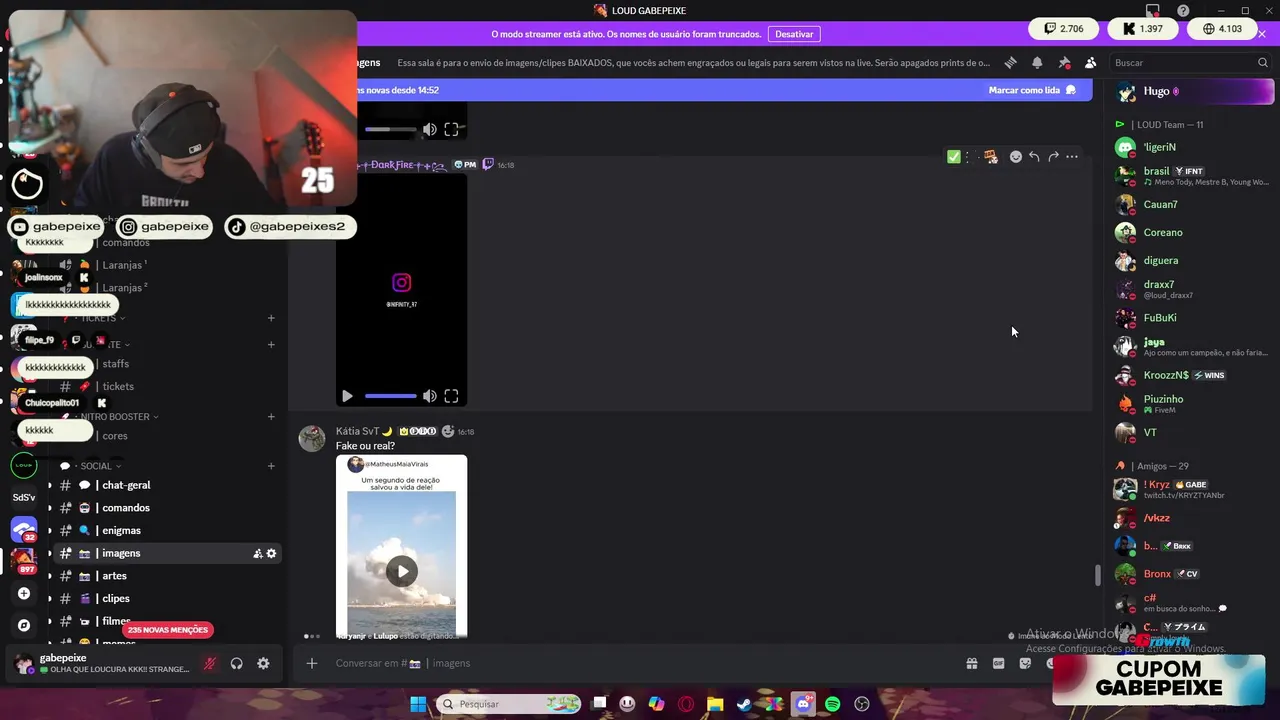Screen dimensions: 1280x720
Task: Open Windows Start menu
Action: (x=418, y=704)
